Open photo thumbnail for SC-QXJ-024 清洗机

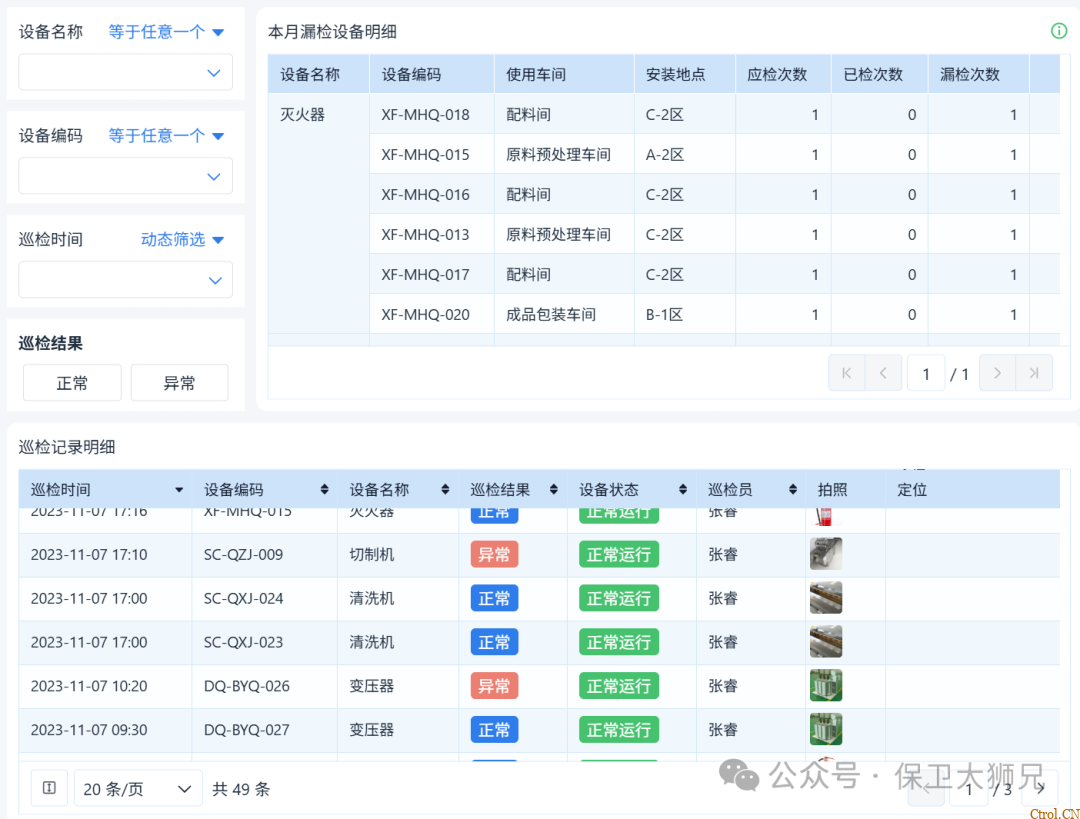pos(826,598)
